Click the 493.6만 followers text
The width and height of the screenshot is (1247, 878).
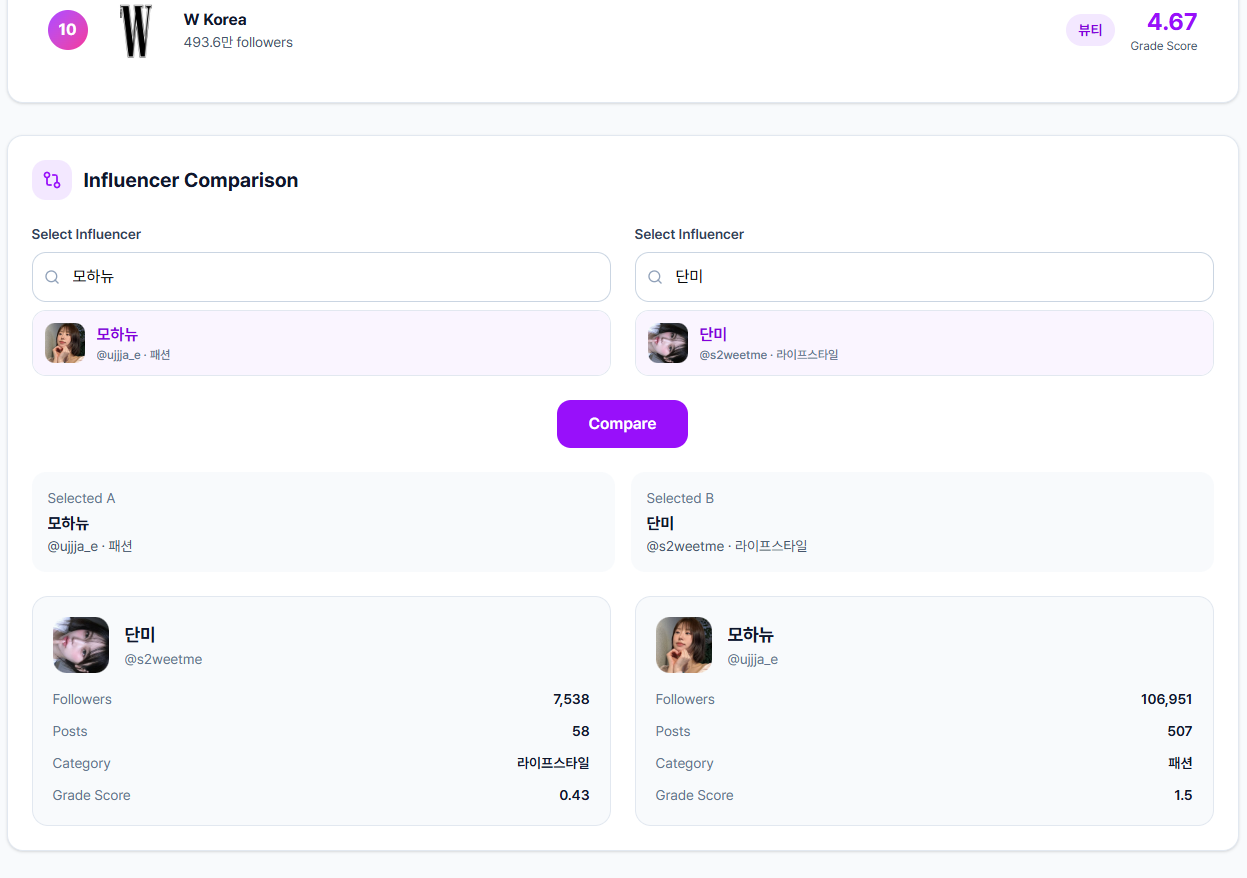(x=238, y=42)
